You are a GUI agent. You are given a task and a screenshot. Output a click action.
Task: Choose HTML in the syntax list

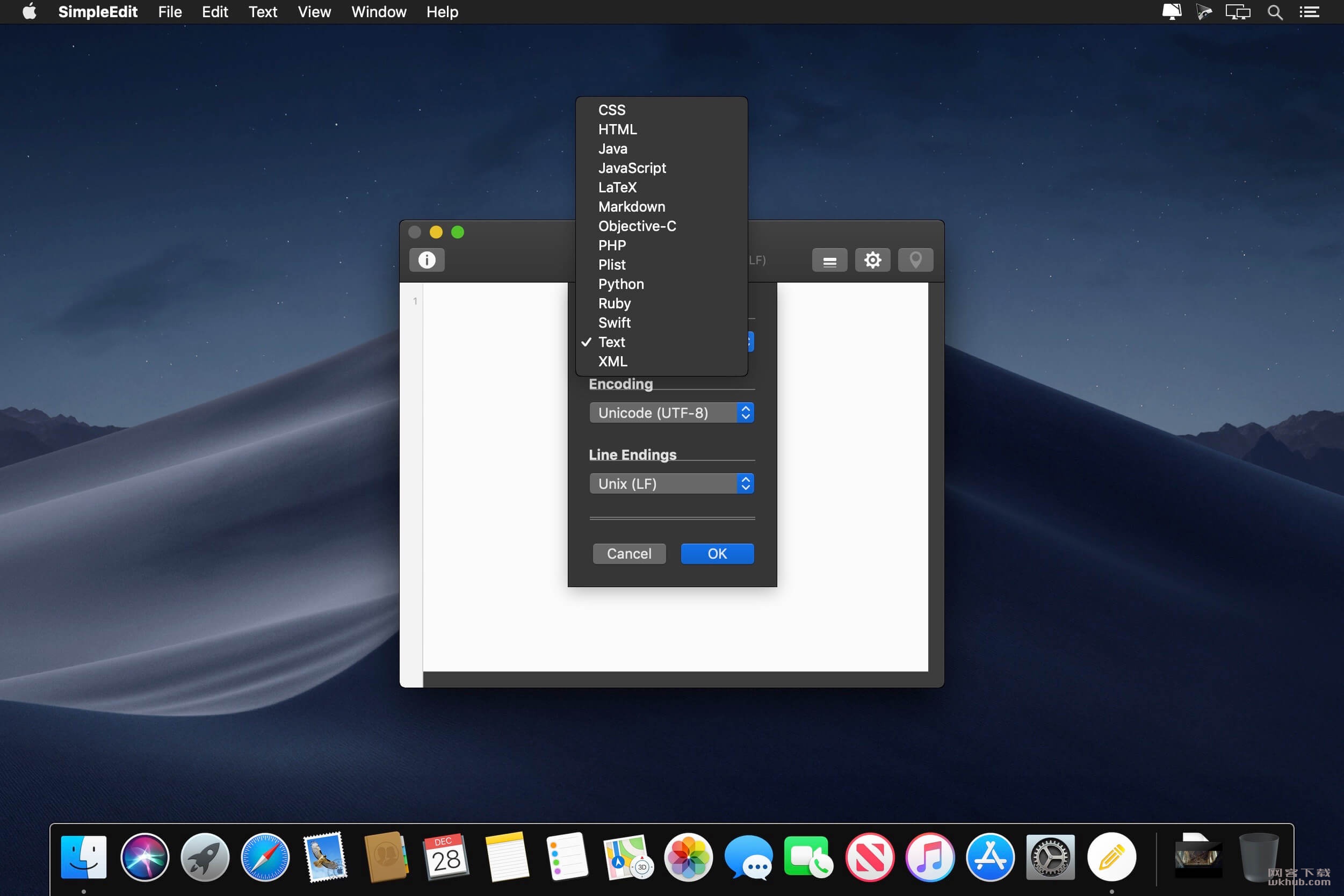(662, 129)
